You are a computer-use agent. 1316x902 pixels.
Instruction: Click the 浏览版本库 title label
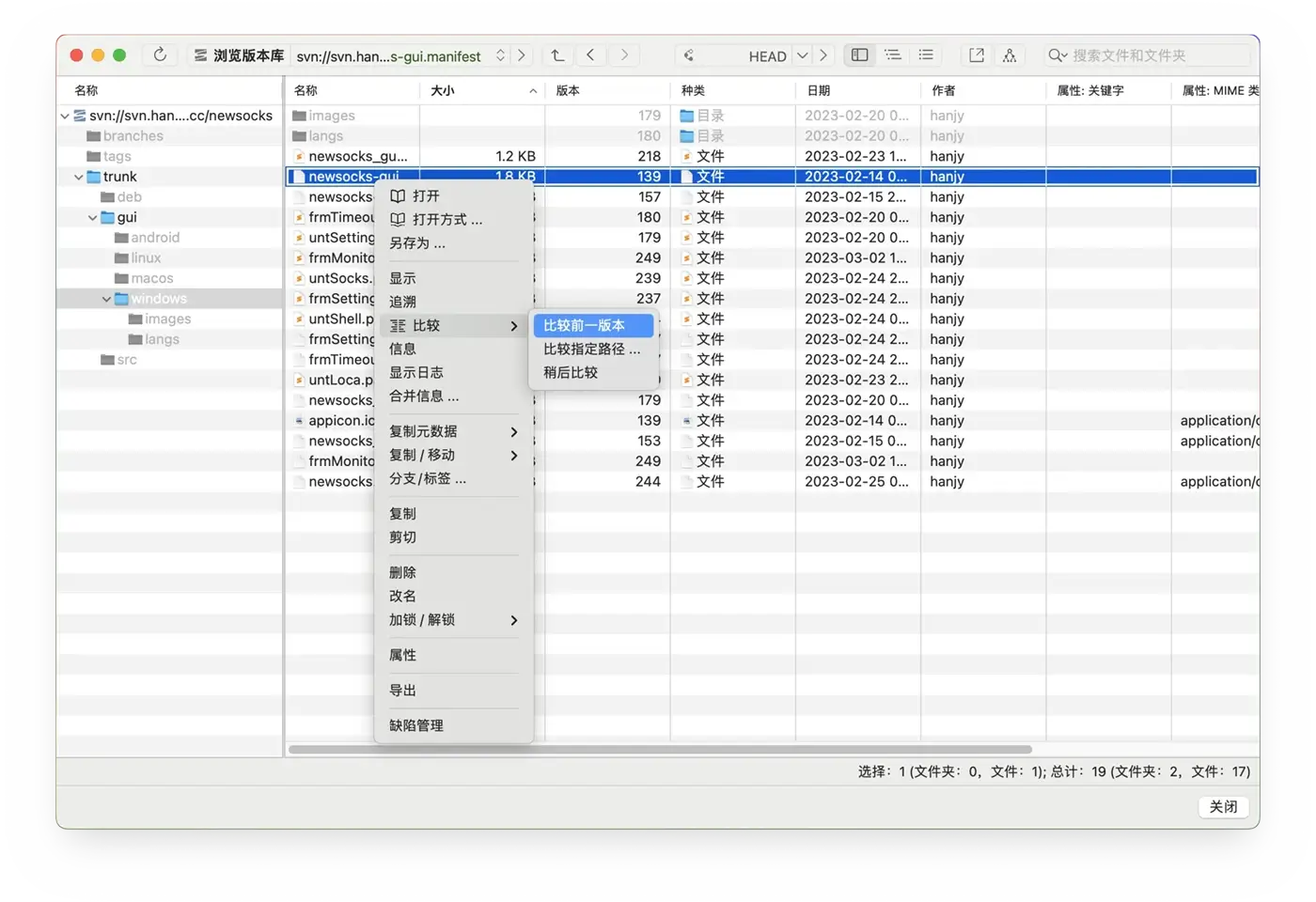pos(248,55)
